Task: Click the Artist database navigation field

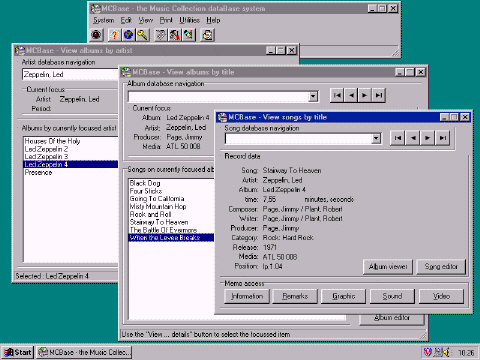Action: [x=70, y=74]
